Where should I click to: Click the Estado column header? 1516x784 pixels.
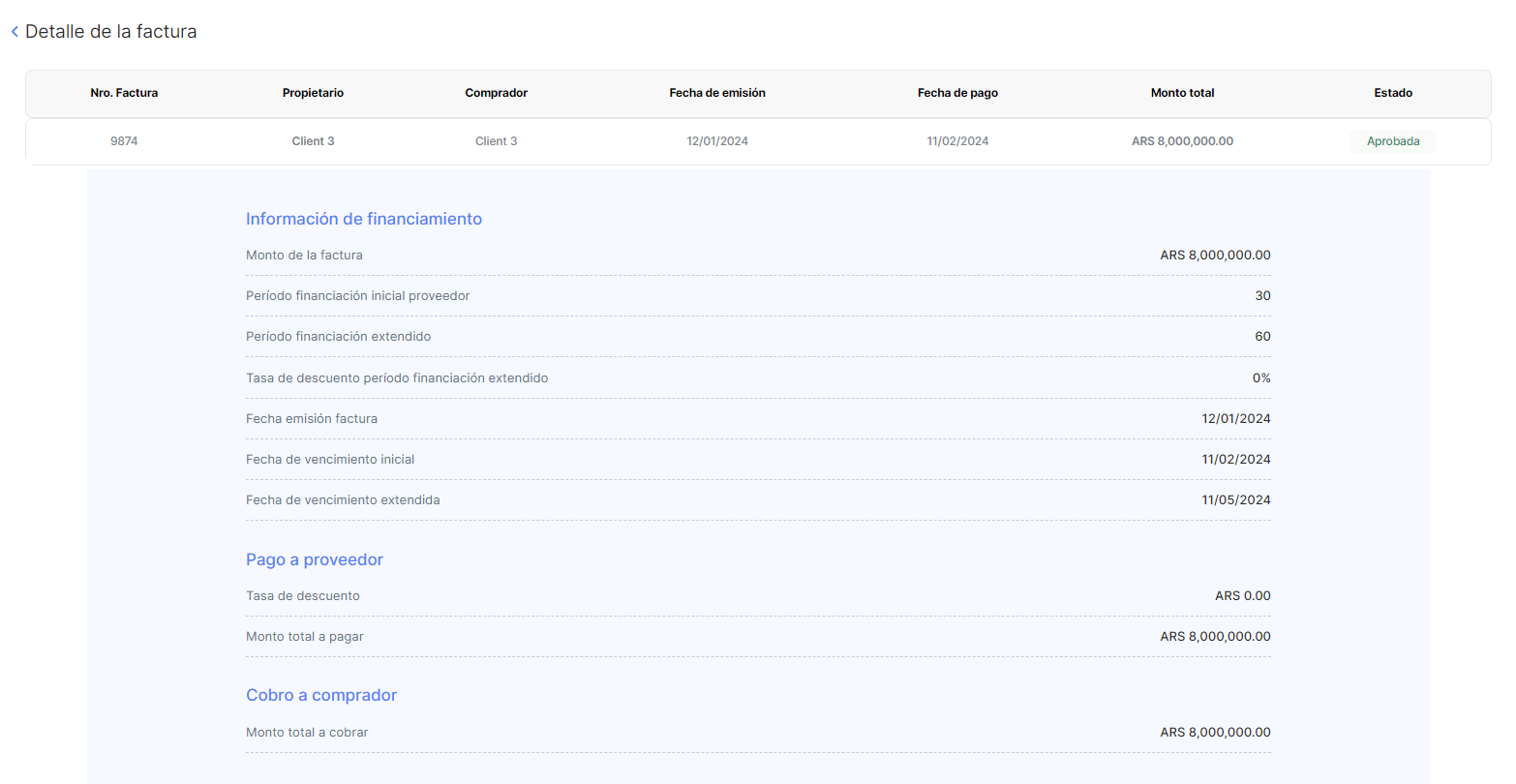[1392, 93]
